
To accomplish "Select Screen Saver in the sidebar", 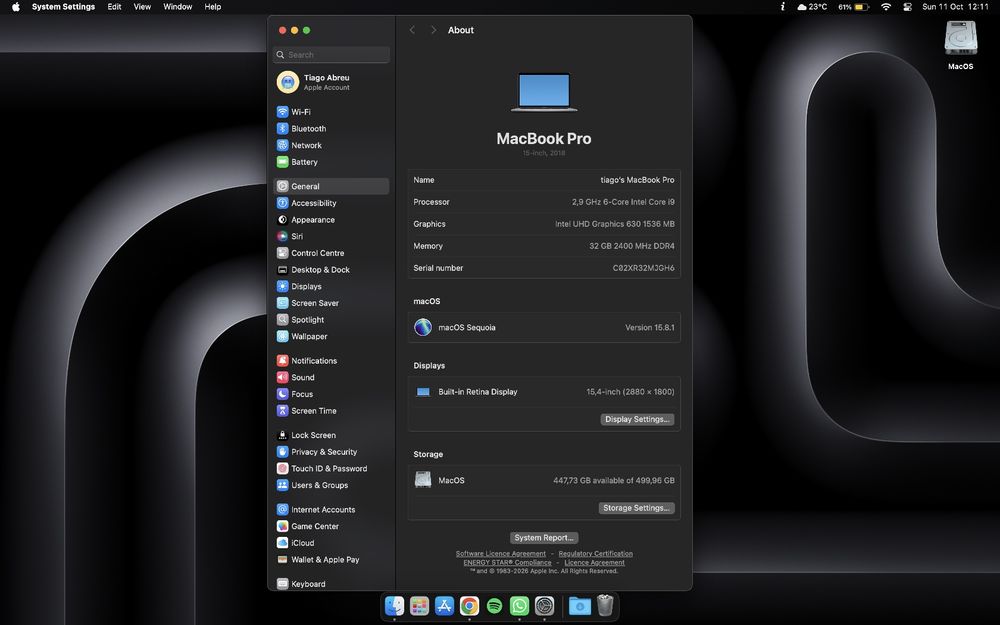I will click(x=331, y=303).
